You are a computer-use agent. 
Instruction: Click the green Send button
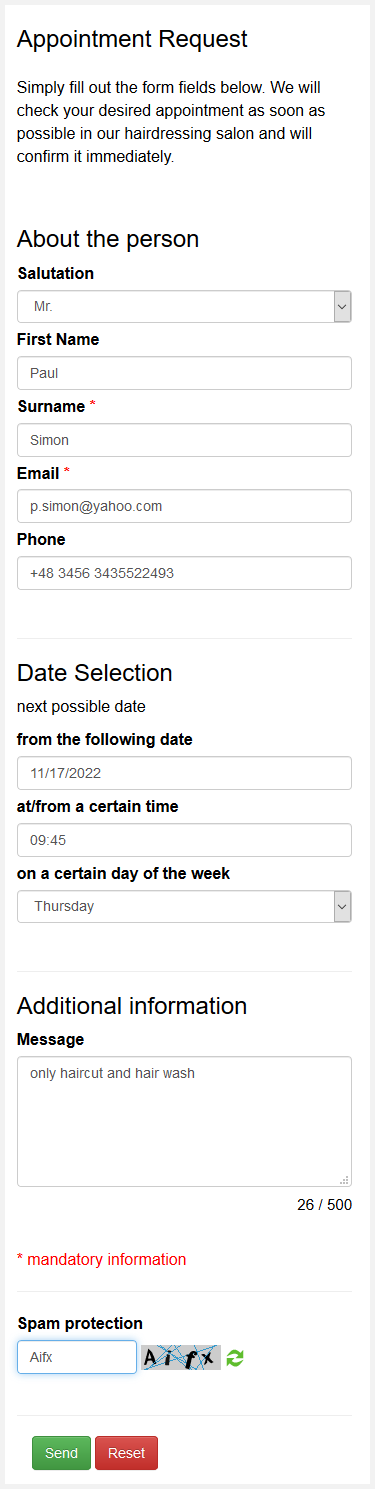click(x=61, y=1453)
